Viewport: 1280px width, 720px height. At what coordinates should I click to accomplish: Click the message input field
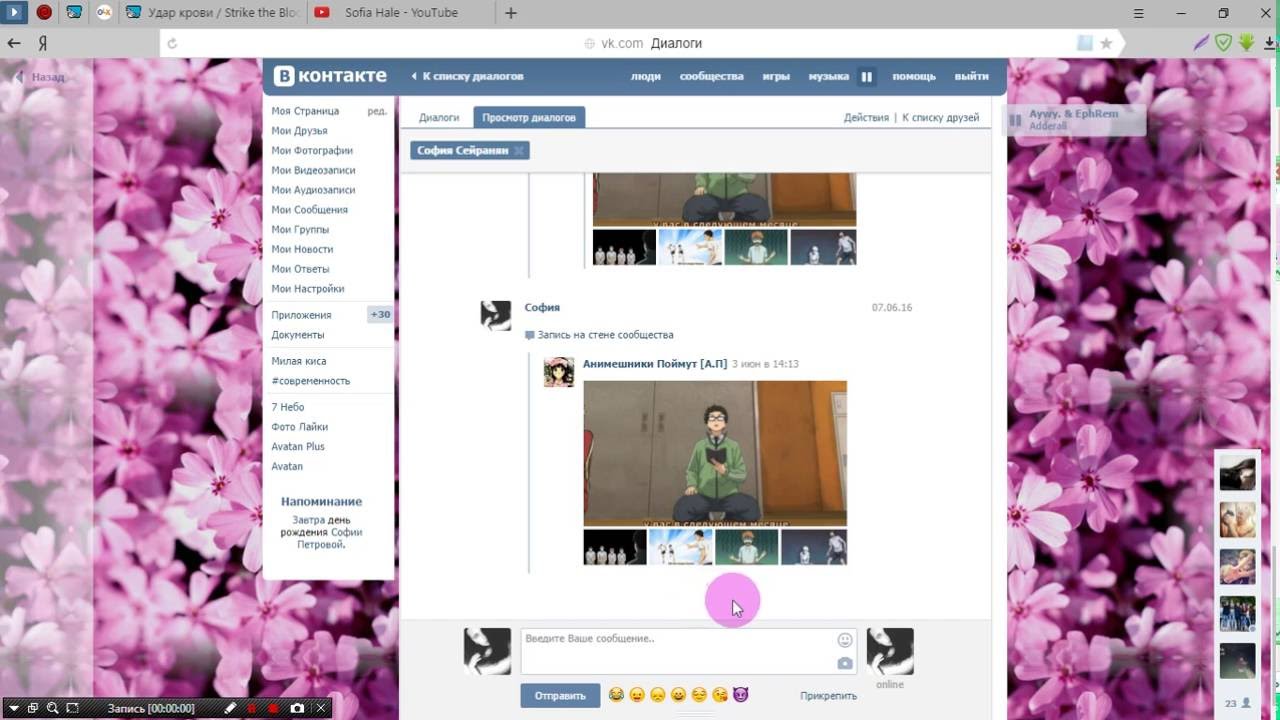[x=689, y=651]
